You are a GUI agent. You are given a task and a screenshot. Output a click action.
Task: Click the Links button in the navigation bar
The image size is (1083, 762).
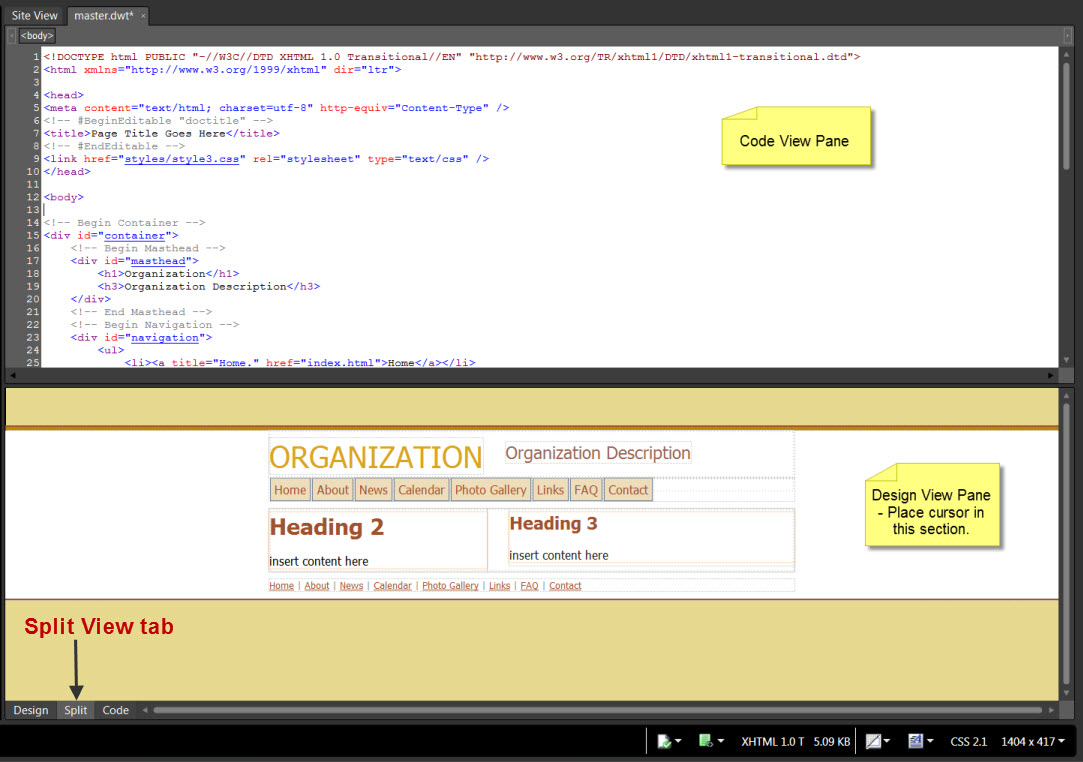(550, 490)
